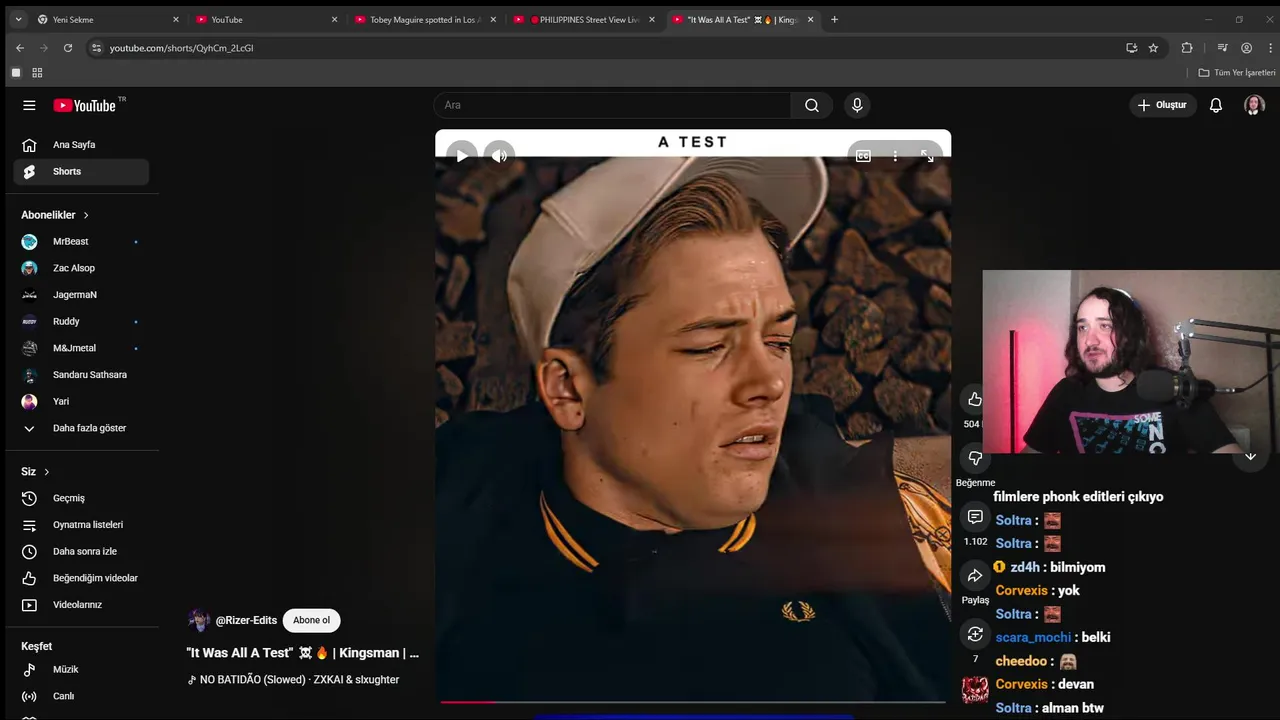
Task: Open JagermaN channel subscription
Action: (x=81, y=295)
